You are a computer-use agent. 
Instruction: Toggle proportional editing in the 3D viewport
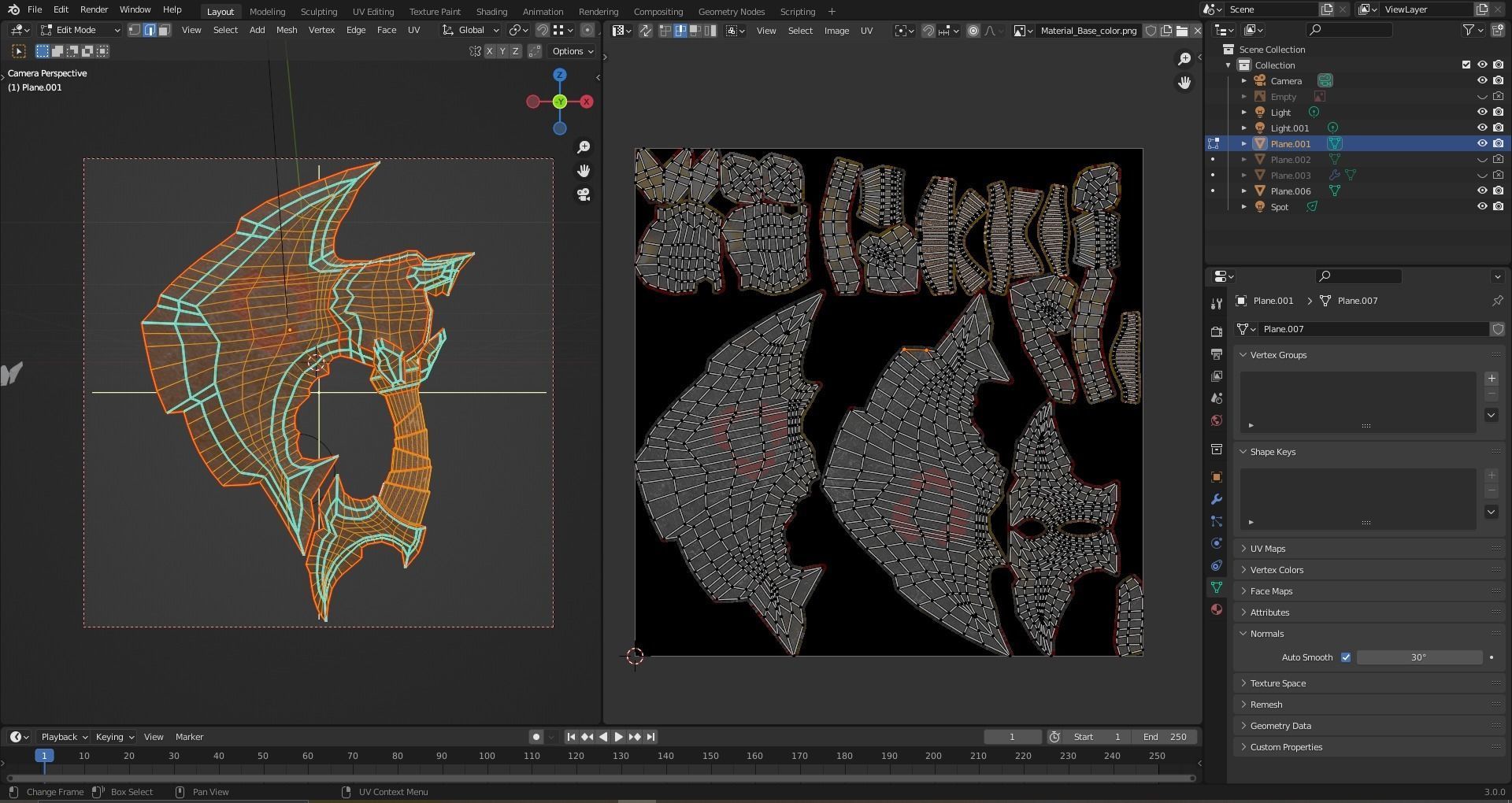coord(587,30)
